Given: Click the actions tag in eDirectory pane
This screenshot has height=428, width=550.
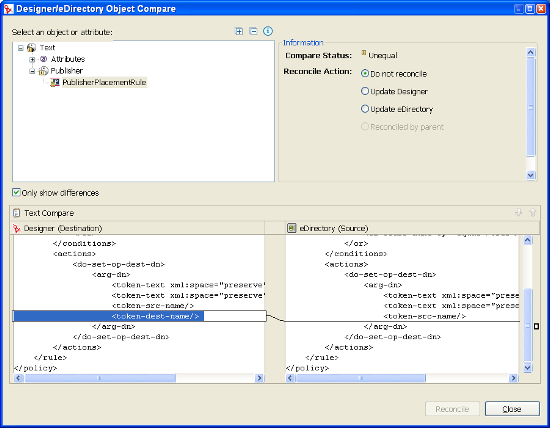Looking at the screenshot, I should (346, 264).
